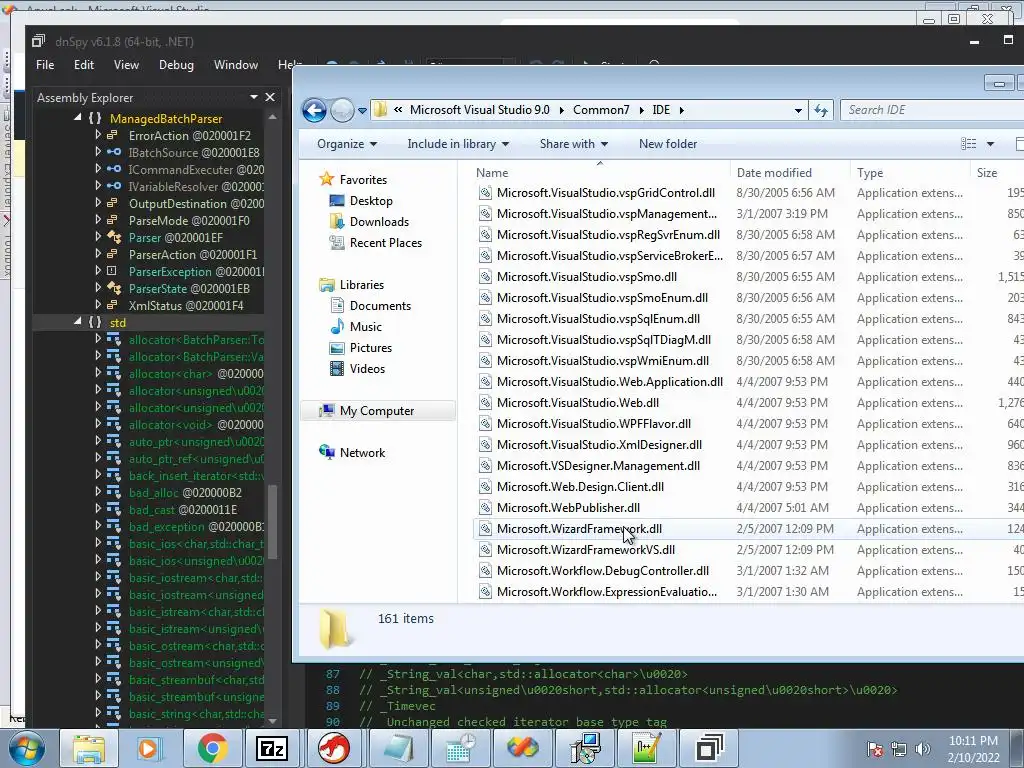Viewport: 1024px width, 768px height.
Task: Click the change view icon in Explorer toolbar
Action: point(969,144)
